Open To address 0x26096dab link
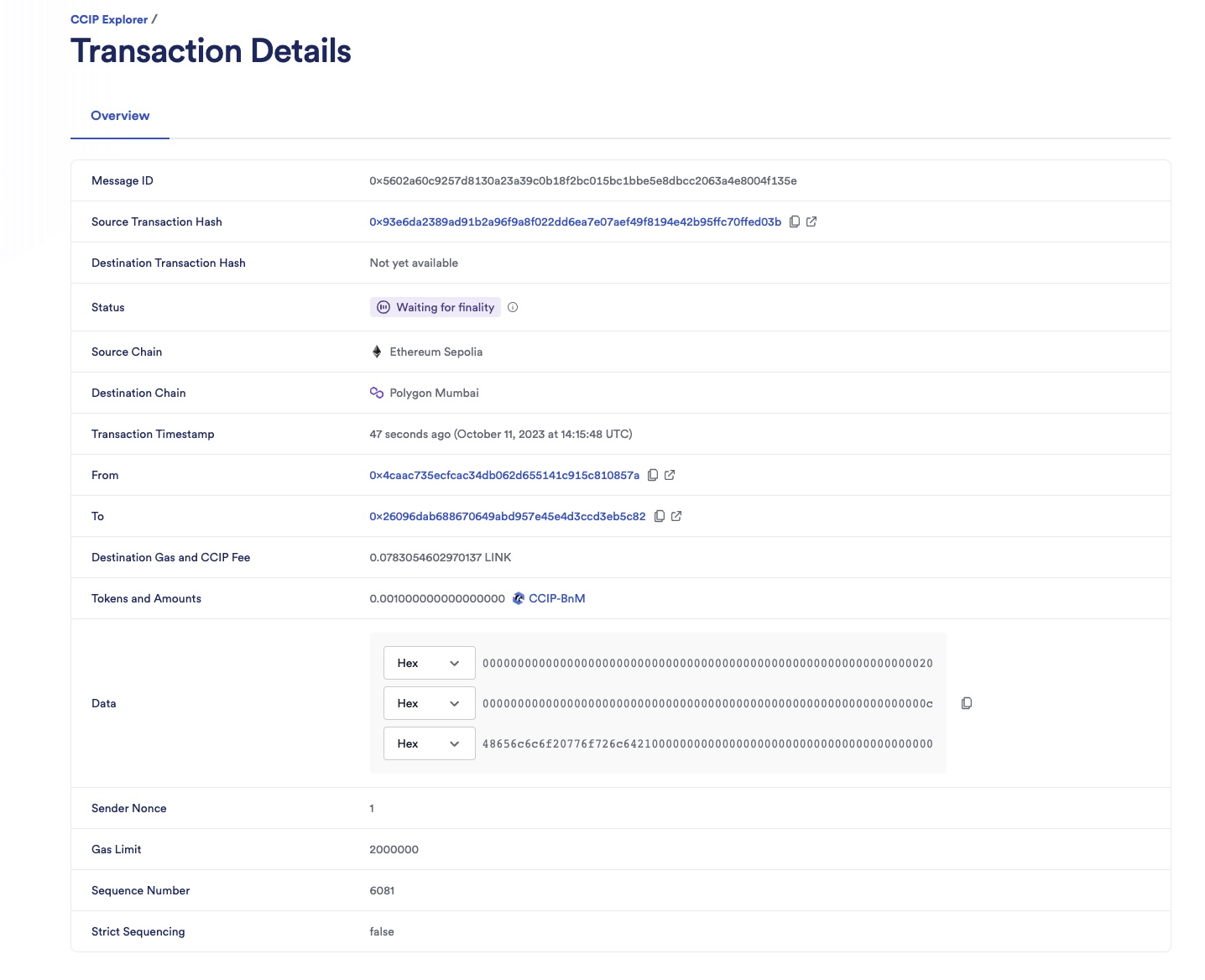Image resolution: width=1205 pixels, height=980 pixels. tap(508, 517)
